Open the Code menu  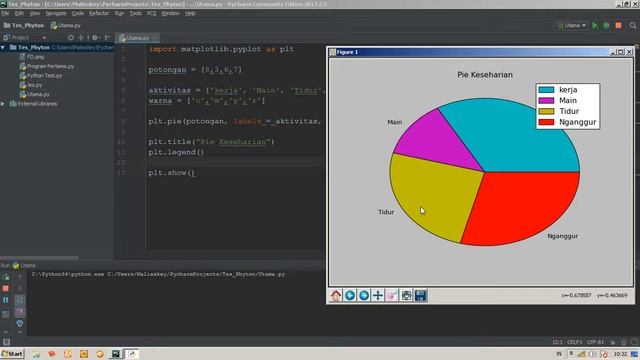[78, 13]
